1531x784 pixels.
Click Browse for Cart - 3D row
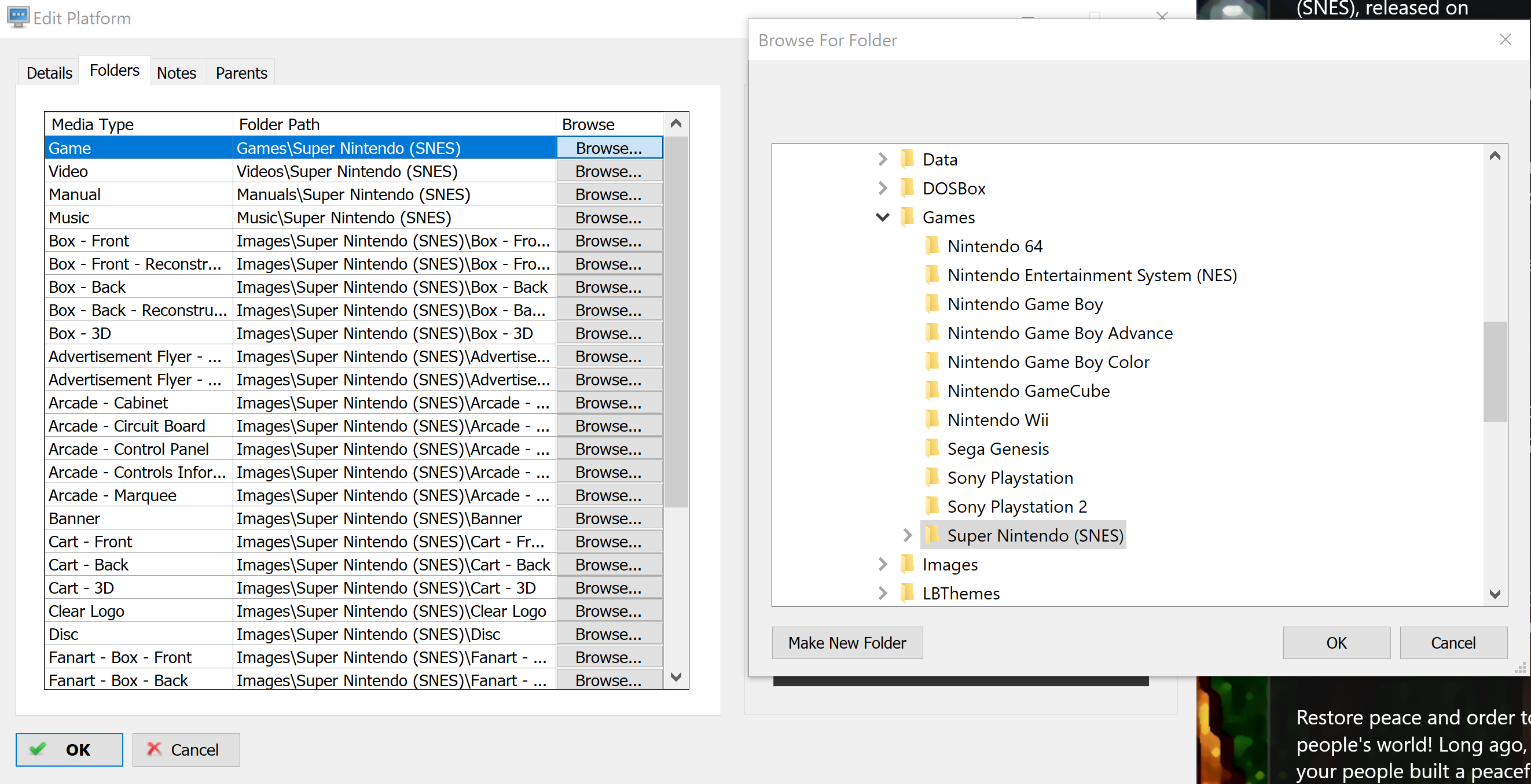pos(609,588)
